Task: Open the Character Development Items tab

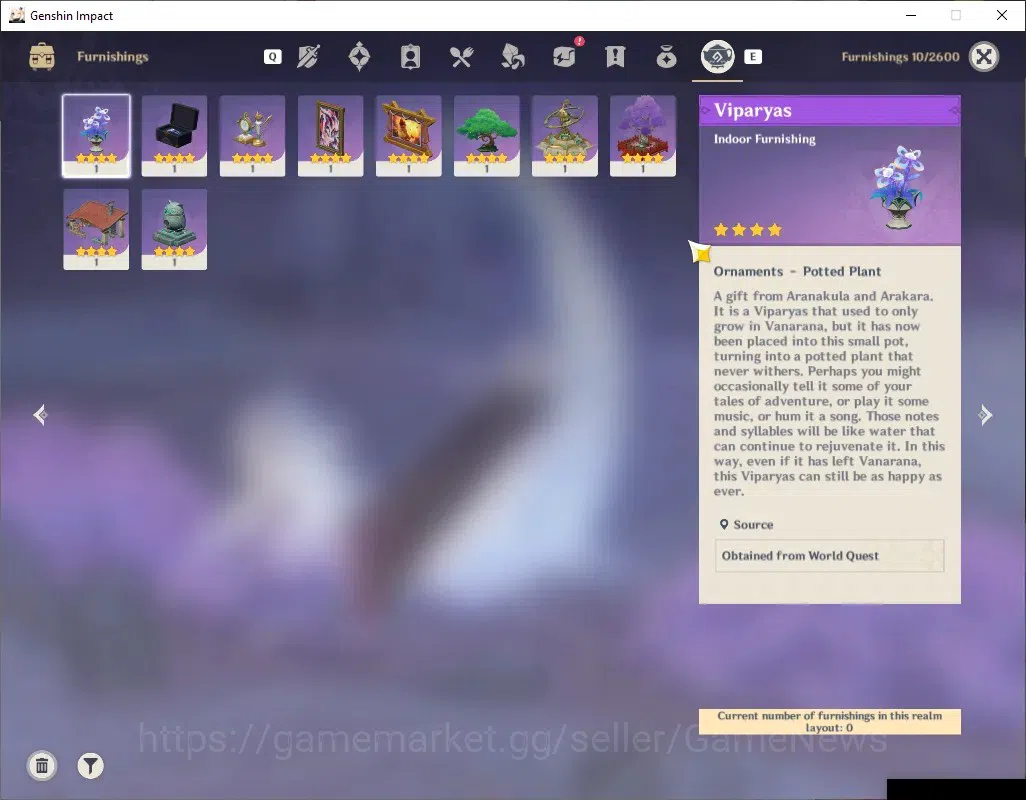Action: tap(410, 57)
